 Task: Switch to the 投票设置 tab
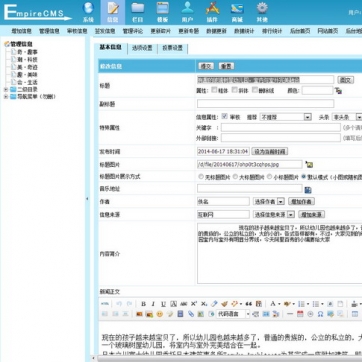click(x=172, y=48)
